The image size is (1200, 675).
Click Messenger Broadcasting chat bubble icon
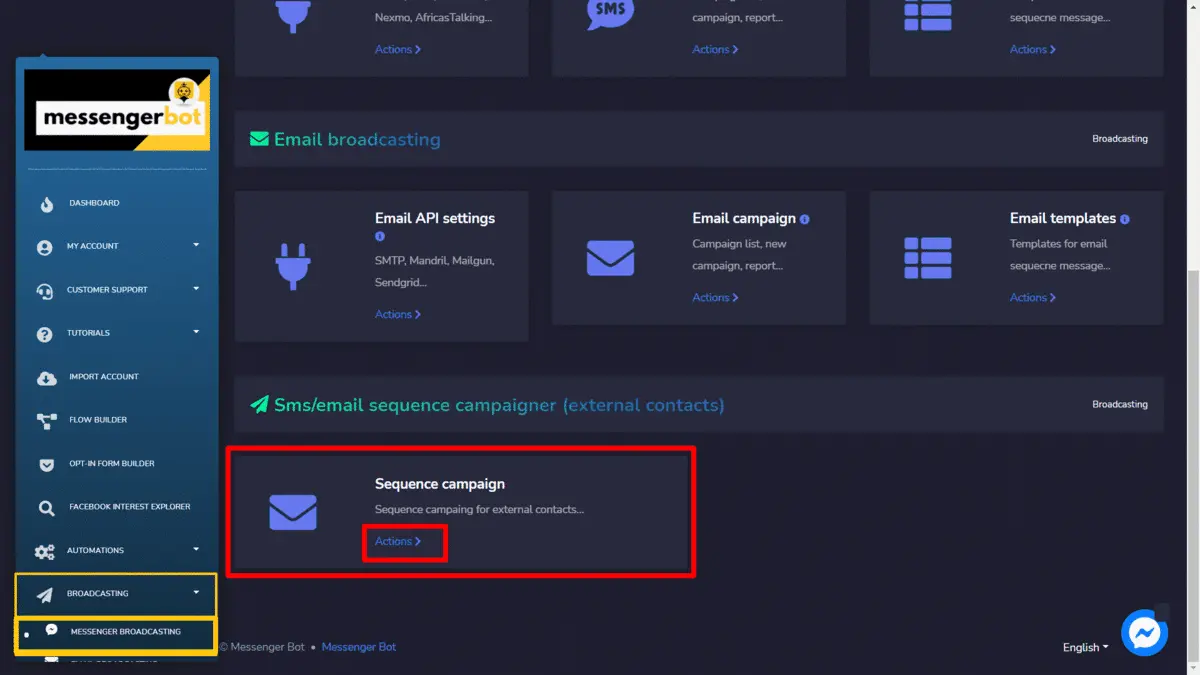click(x=52, y=630)
